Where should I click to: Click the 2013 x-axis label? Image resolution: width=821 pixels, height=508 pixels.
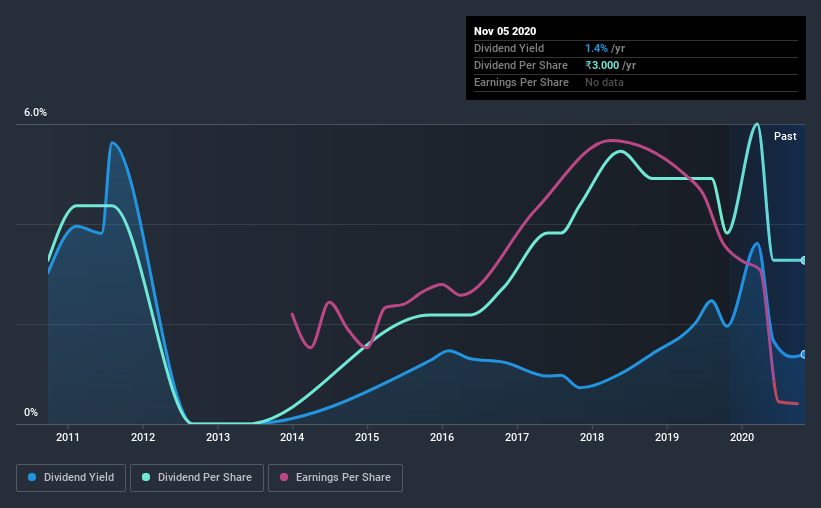pos(218,437)
